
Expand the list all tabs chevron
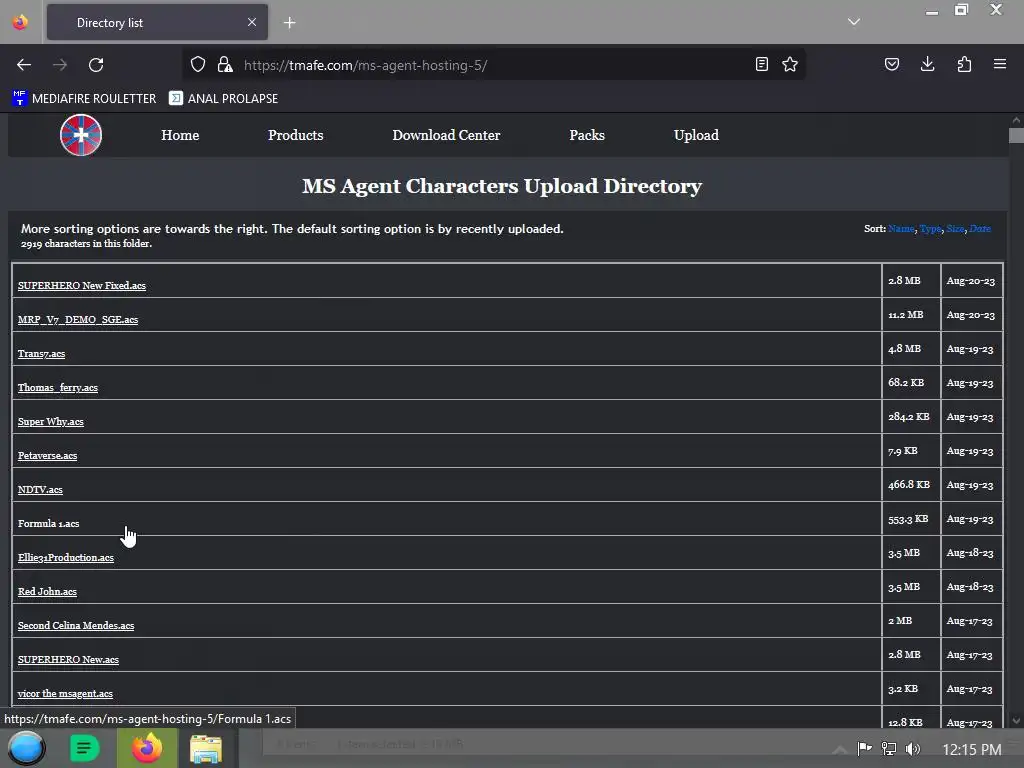[x=854, y=22]
